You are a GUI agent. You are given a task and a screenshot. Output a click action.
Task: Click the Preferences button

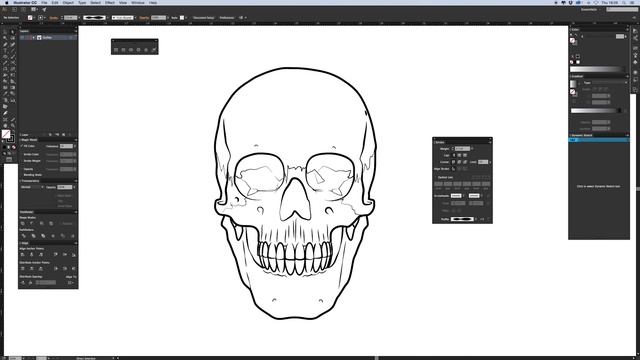[227, 18]
